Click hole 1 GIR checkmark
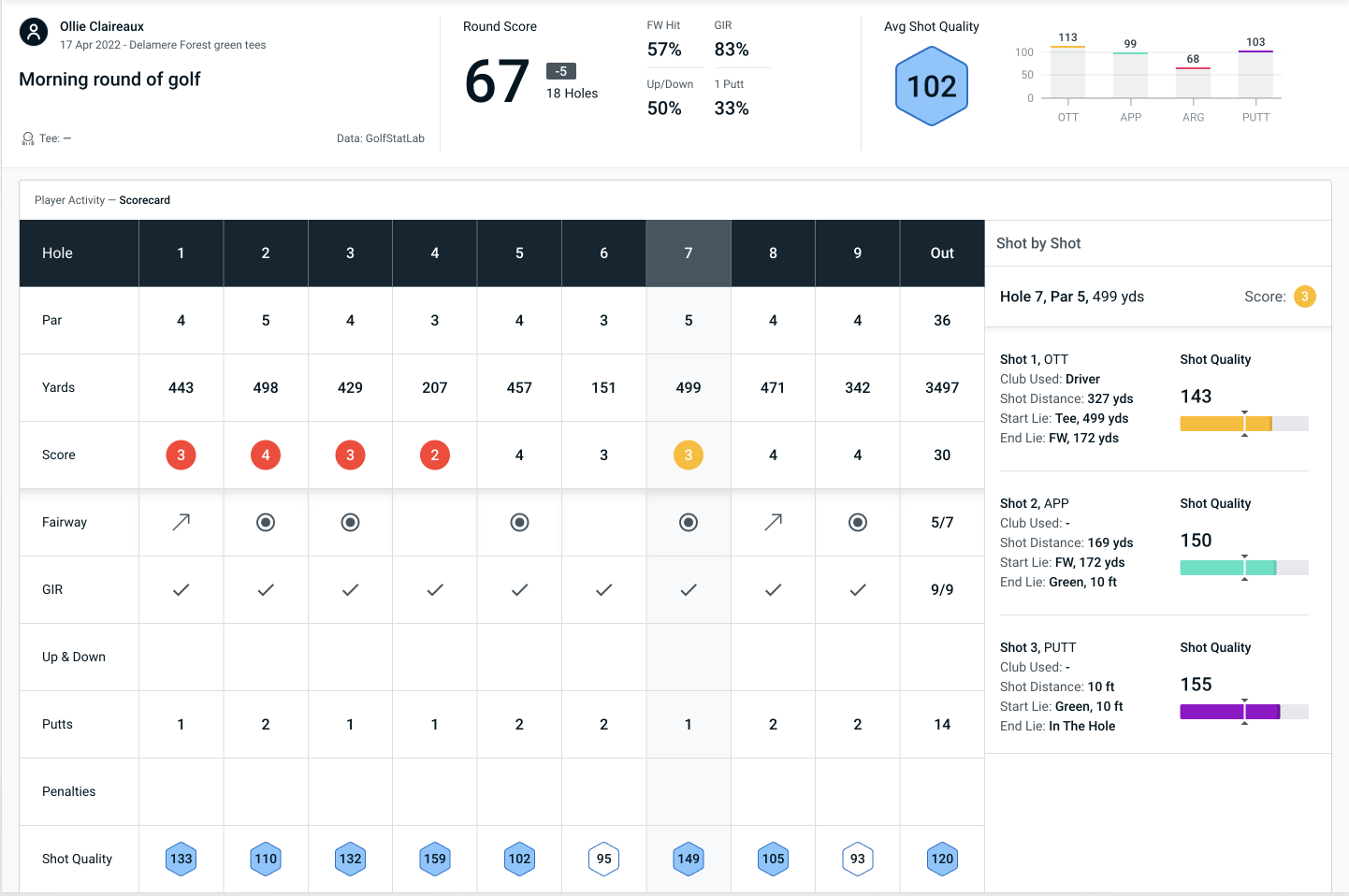This screenshot has height=896, width=1349. 181,589
